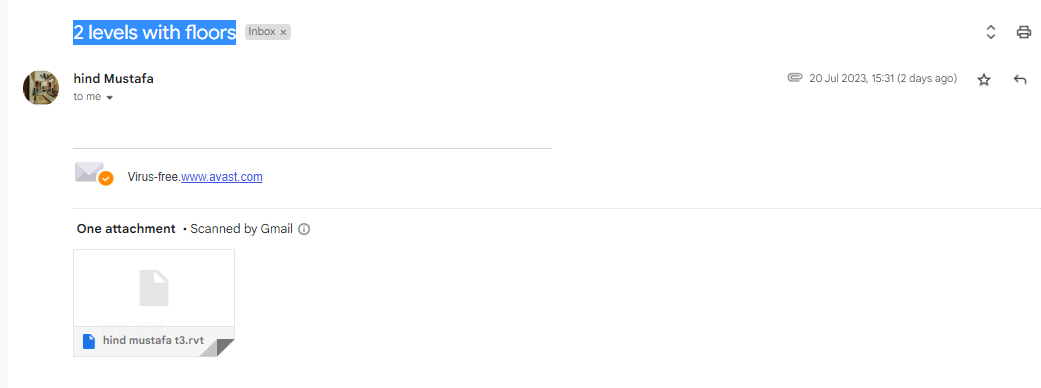Expand recipient details arrow next to 'to me'
The width and height of the screenshot is (1041, 388).
110,98
